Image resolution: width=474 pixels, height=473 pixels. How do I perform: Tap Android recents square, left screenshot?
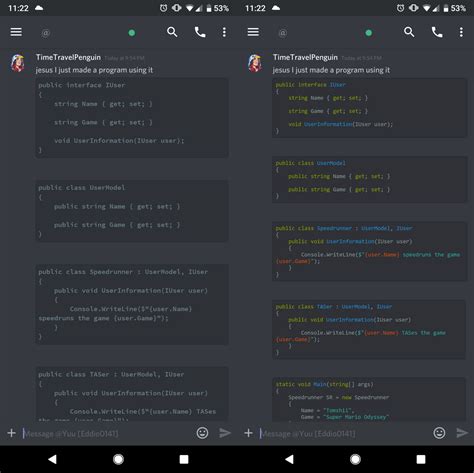(184, 459)
